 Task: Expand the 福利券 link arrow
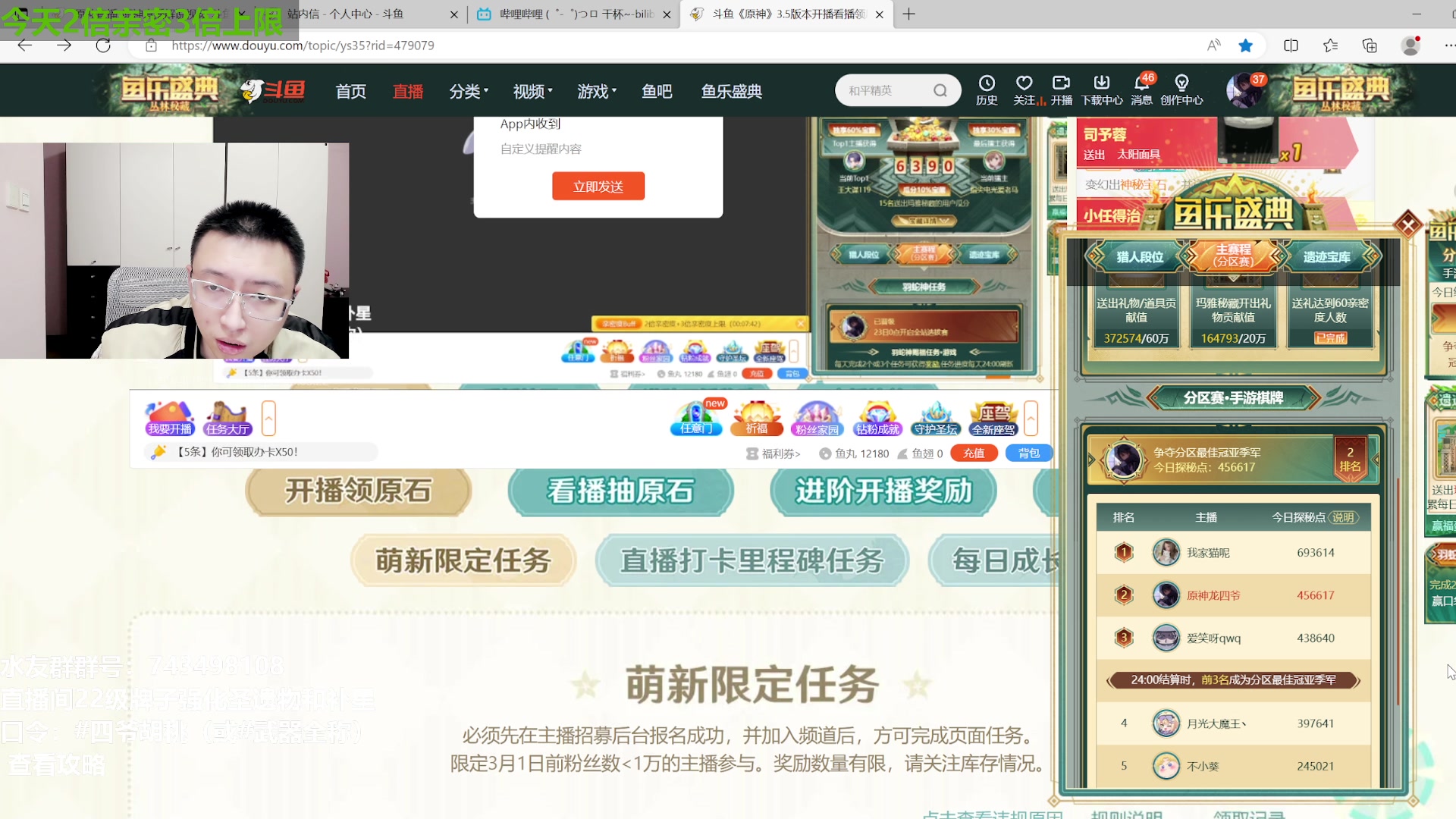(798, 453)
